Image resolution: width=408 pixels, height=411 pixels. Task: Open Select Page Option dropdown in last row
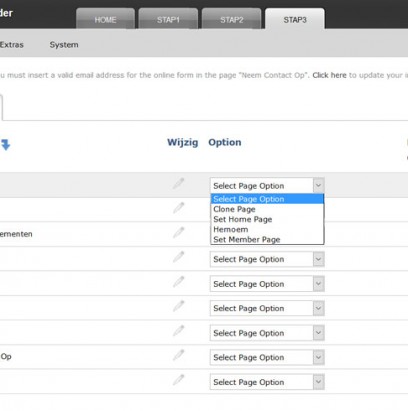[267, 382]
